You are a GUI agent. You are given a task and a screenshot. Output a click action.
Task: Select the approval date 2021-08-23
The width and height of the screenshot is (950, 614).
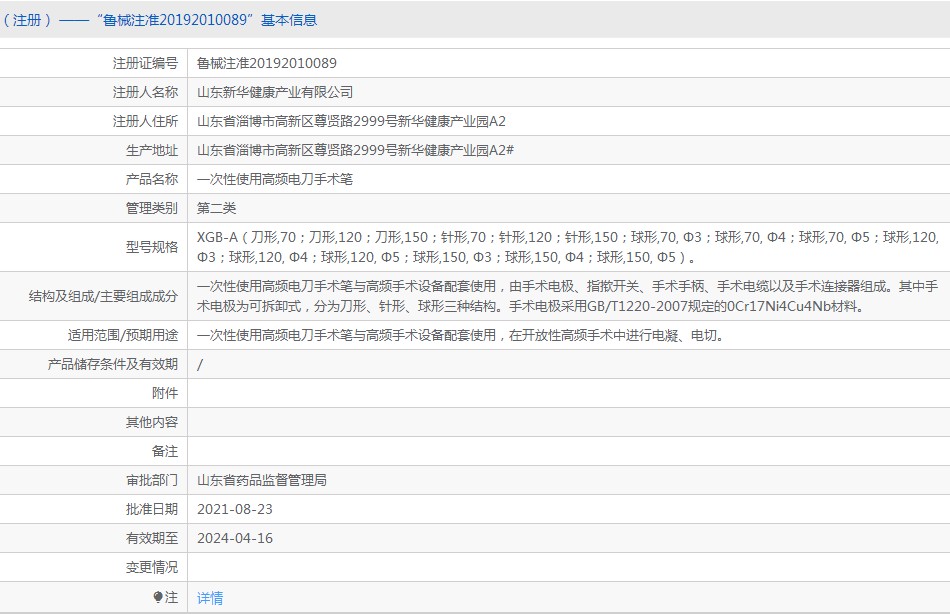tap(235, 509)
